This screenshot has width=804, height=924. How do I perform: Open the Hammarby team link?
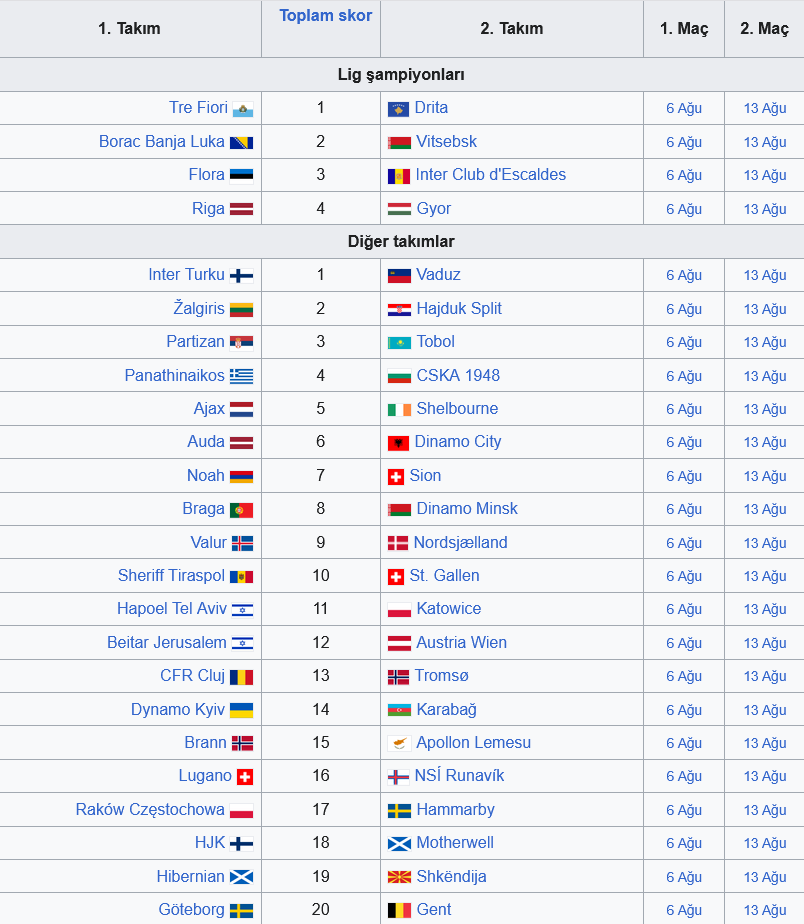tap(456, 810)
